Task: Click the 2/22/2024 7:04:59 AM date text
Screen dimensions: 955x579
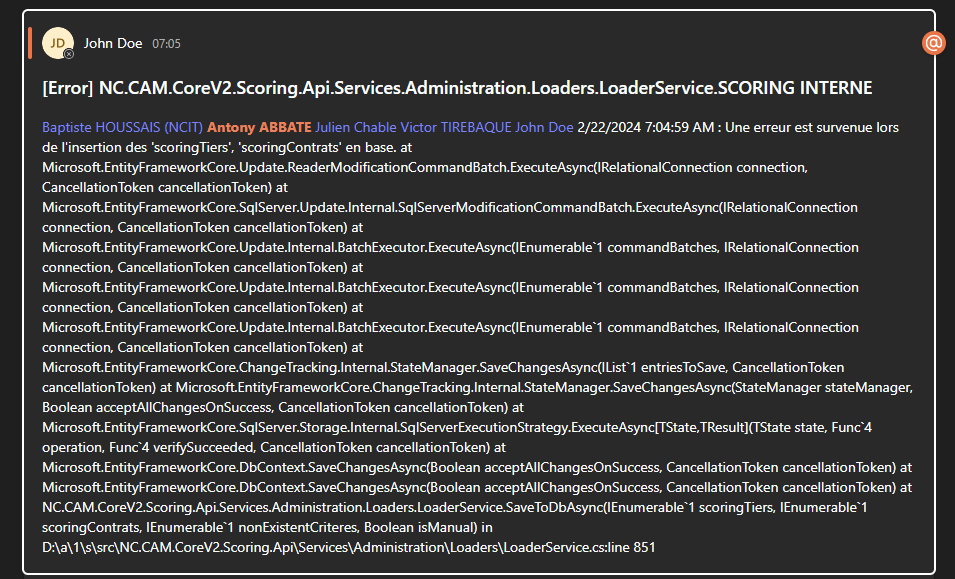Action: click(x=646, y=127)
